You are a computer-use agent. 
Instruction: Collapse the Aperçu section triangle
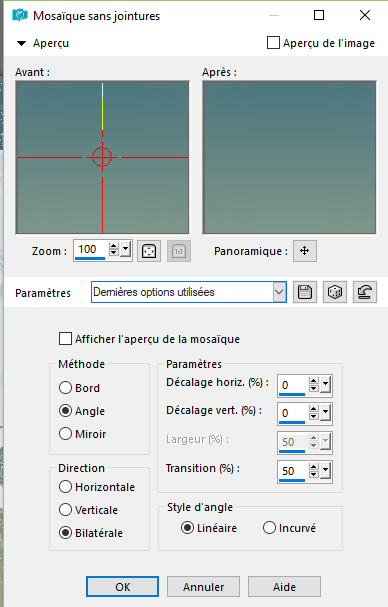coord(21,43)
